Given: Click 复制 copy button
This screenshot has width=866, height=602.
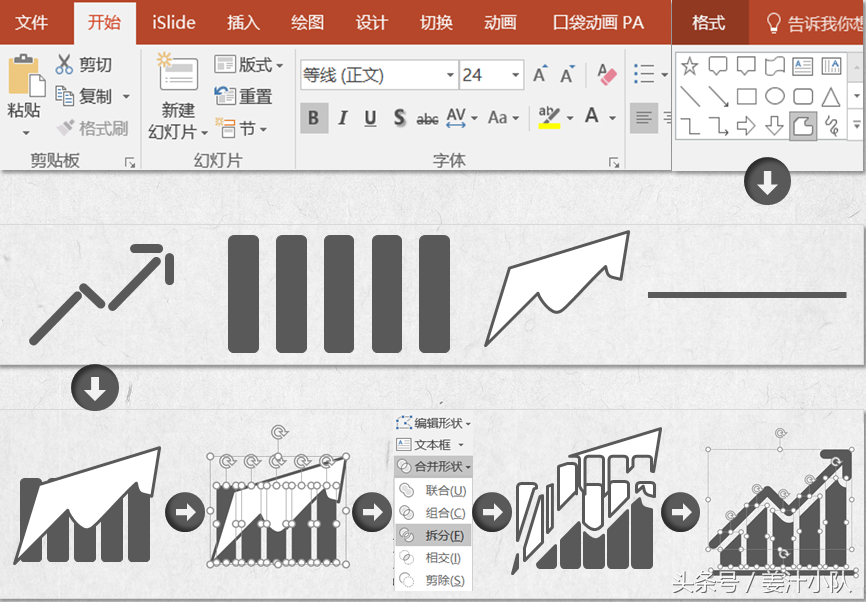Looking at the screenshot, I should pos(83,96).
